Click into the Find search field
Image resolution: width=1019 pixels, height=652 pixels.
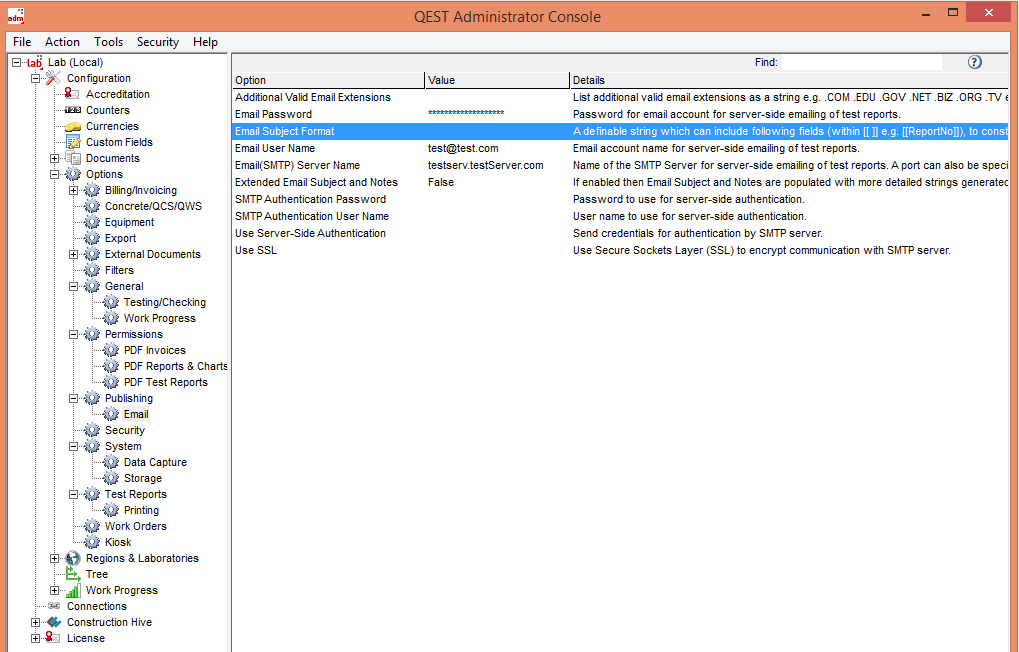pos(861,62)
